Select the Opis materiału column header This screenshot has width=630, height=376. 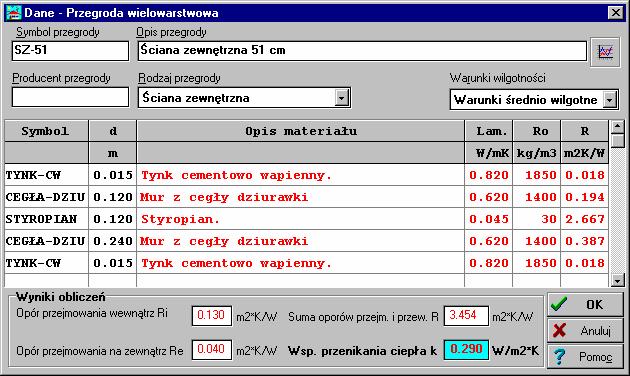click(301, 131)
